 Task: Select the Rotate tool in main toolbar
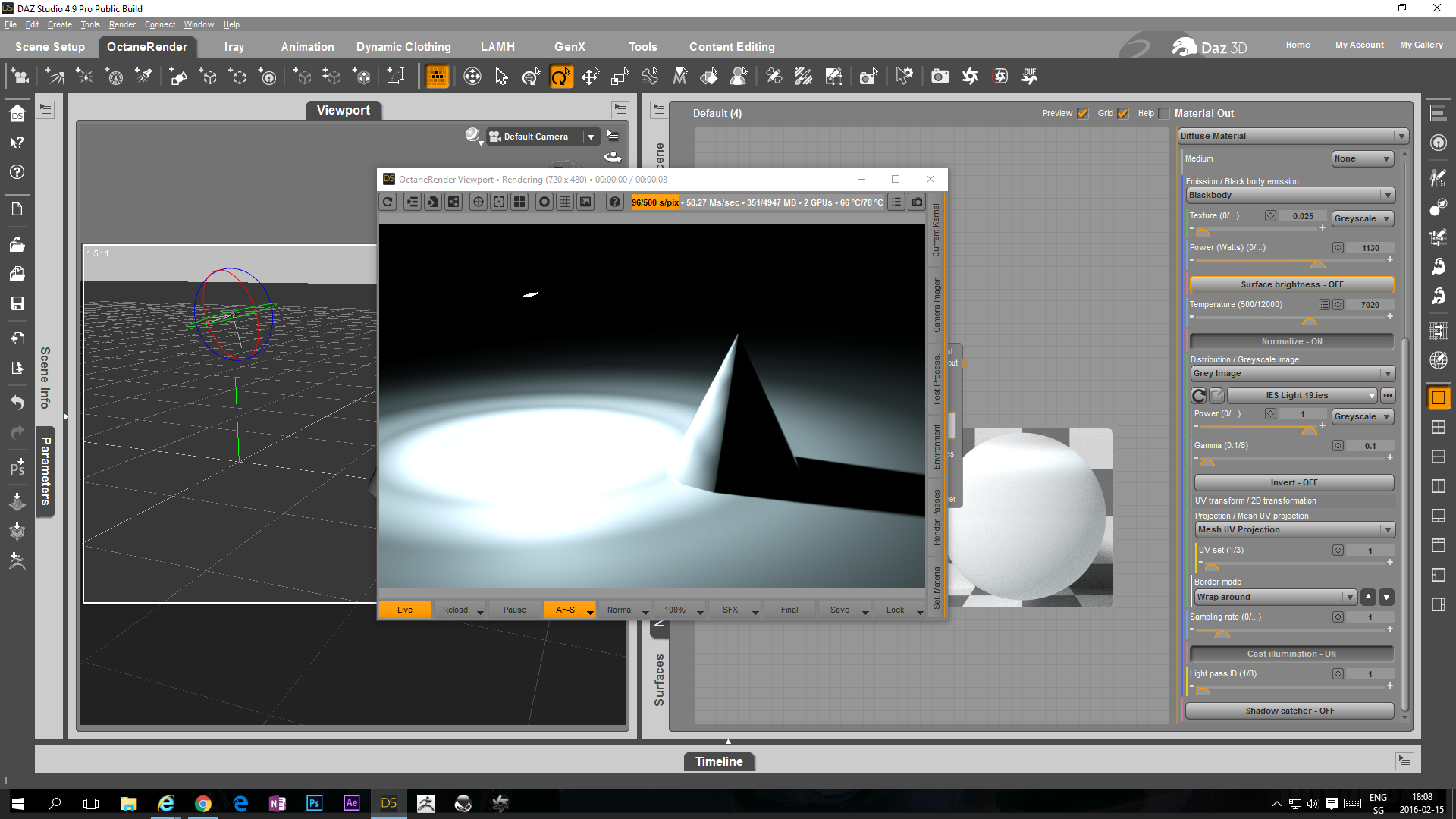(x=560, y=77)
